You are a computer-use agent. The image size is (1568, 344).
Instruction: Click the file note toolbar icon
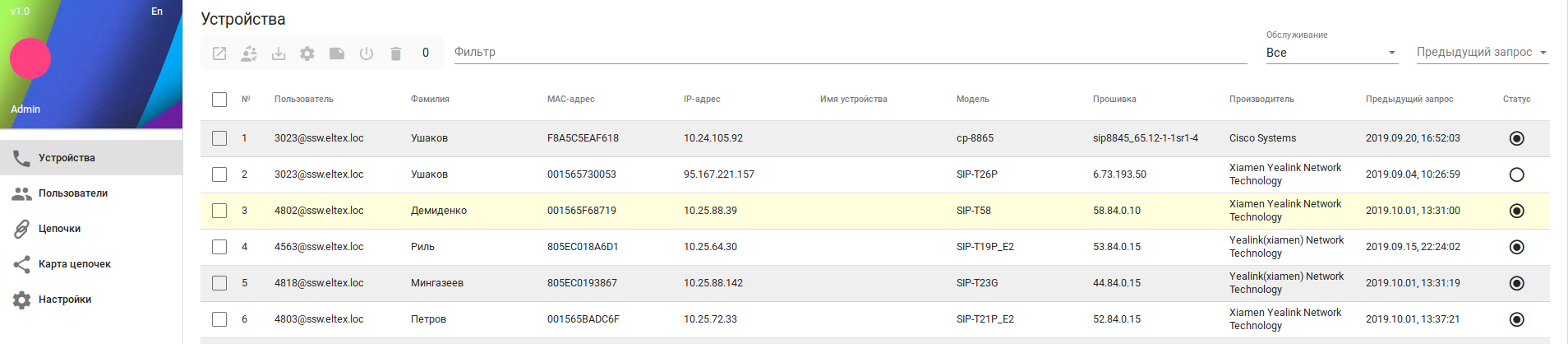pyautogui.click(x=337, y=53)
